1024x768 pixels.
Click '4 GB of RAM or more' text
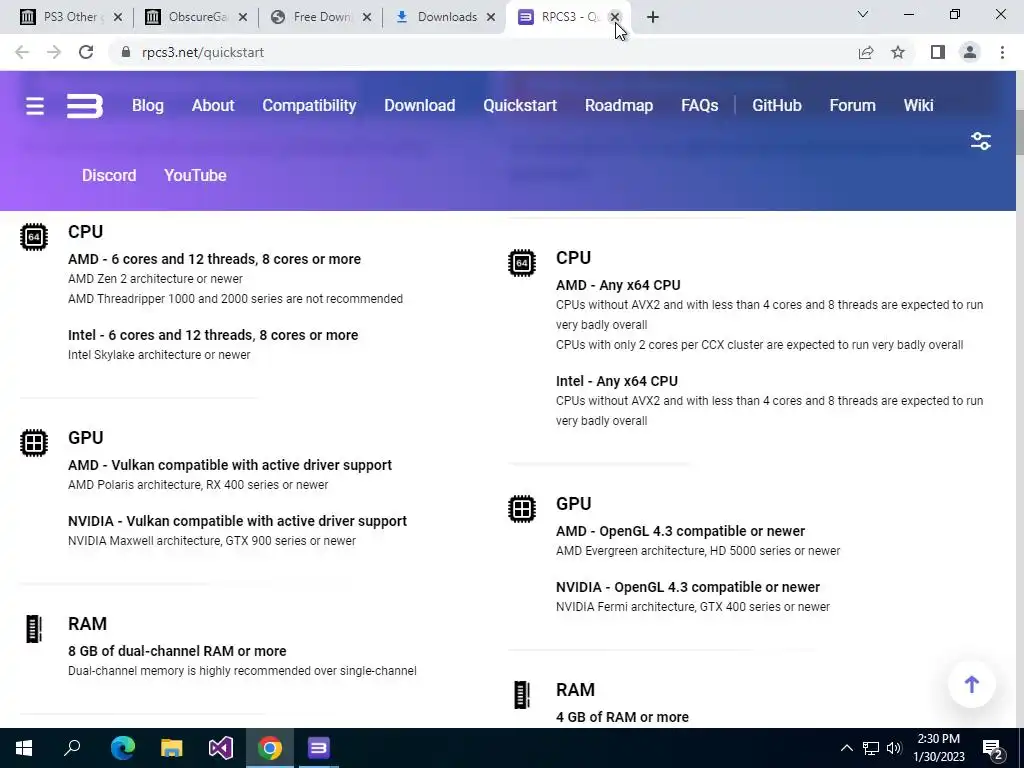click(x=622, y=717)
